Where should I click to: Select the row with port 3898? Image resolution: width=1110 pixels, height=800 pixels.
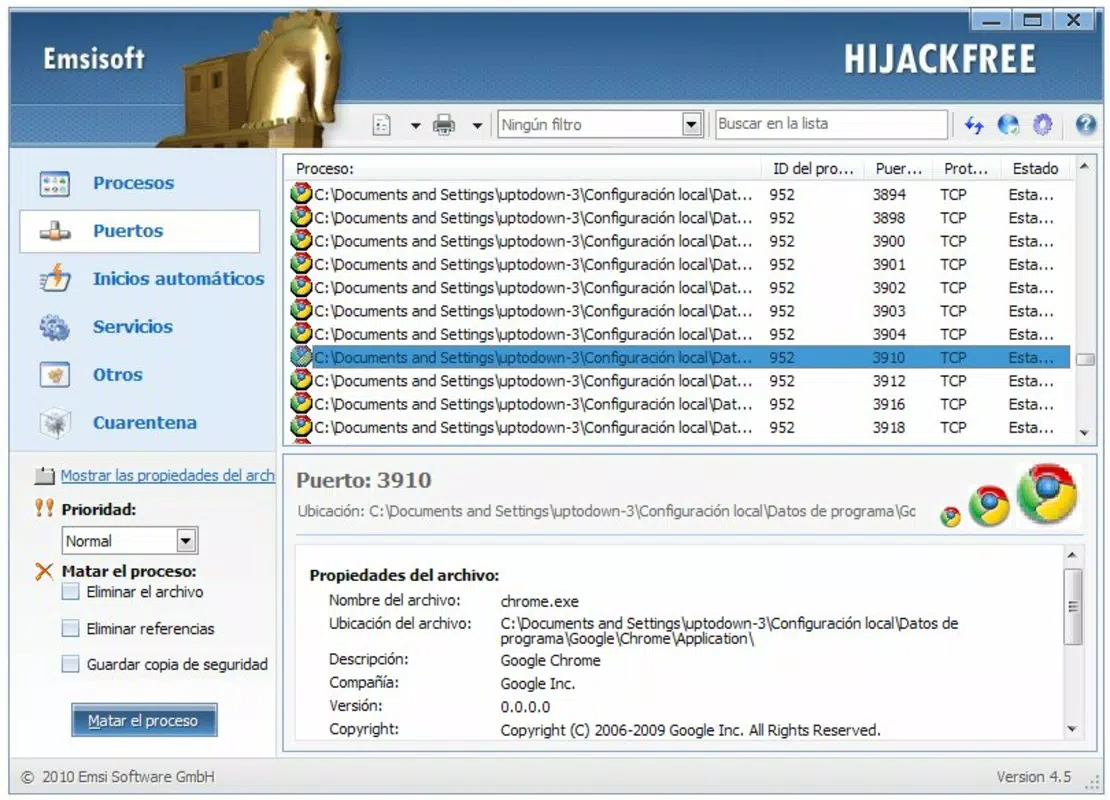(x=680, y=217)
